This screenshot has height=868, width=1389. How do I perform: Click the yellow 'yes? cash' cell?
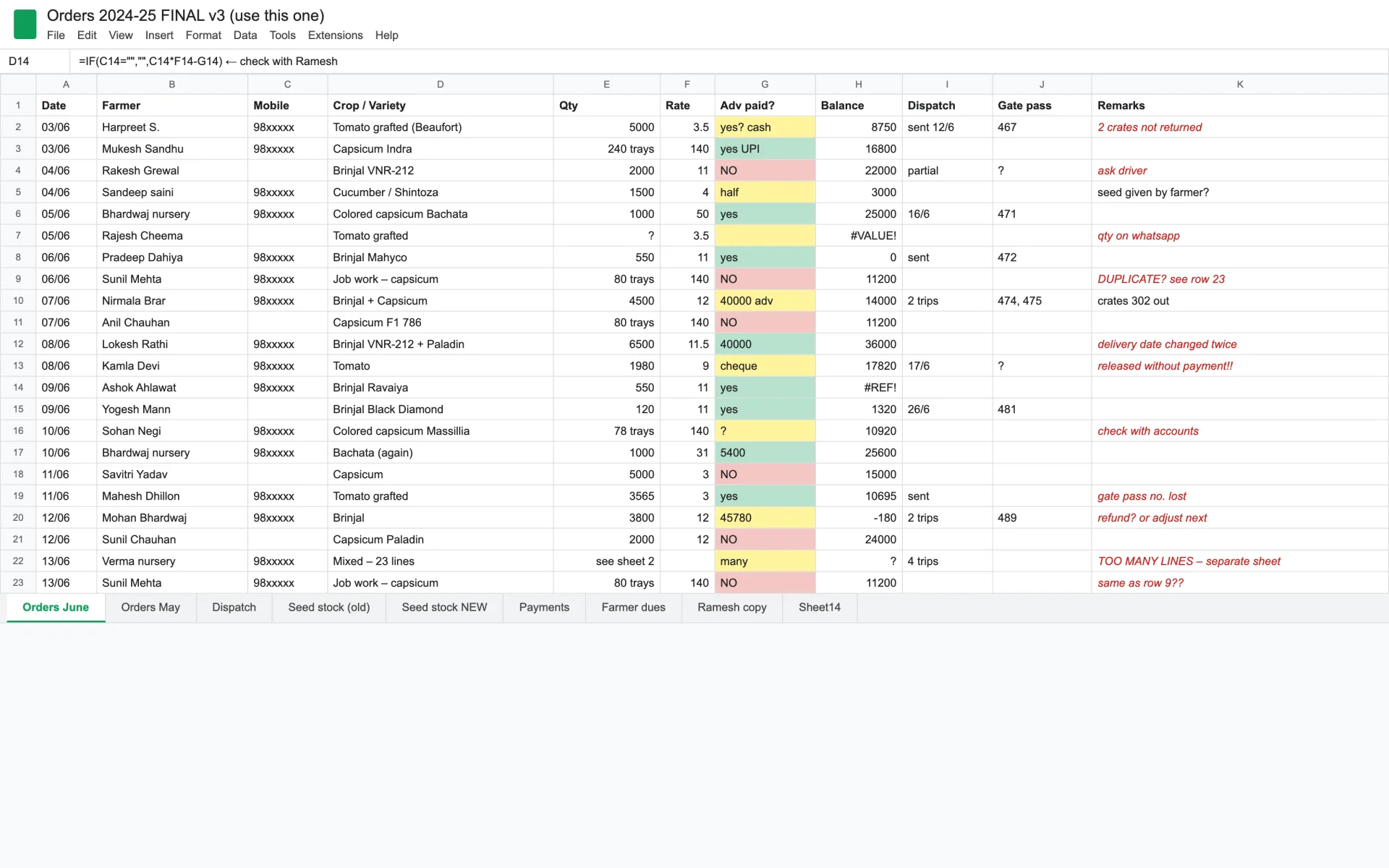tap(765, 127)
